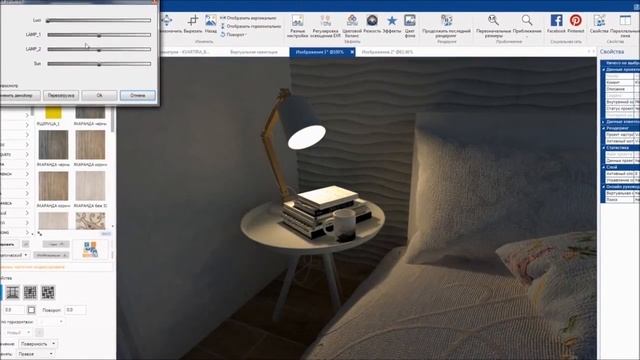This screenshot has height=360, width=640.
Task: Flip image horizontally (Отобразить горизонтально)
Action: point(251,26)
